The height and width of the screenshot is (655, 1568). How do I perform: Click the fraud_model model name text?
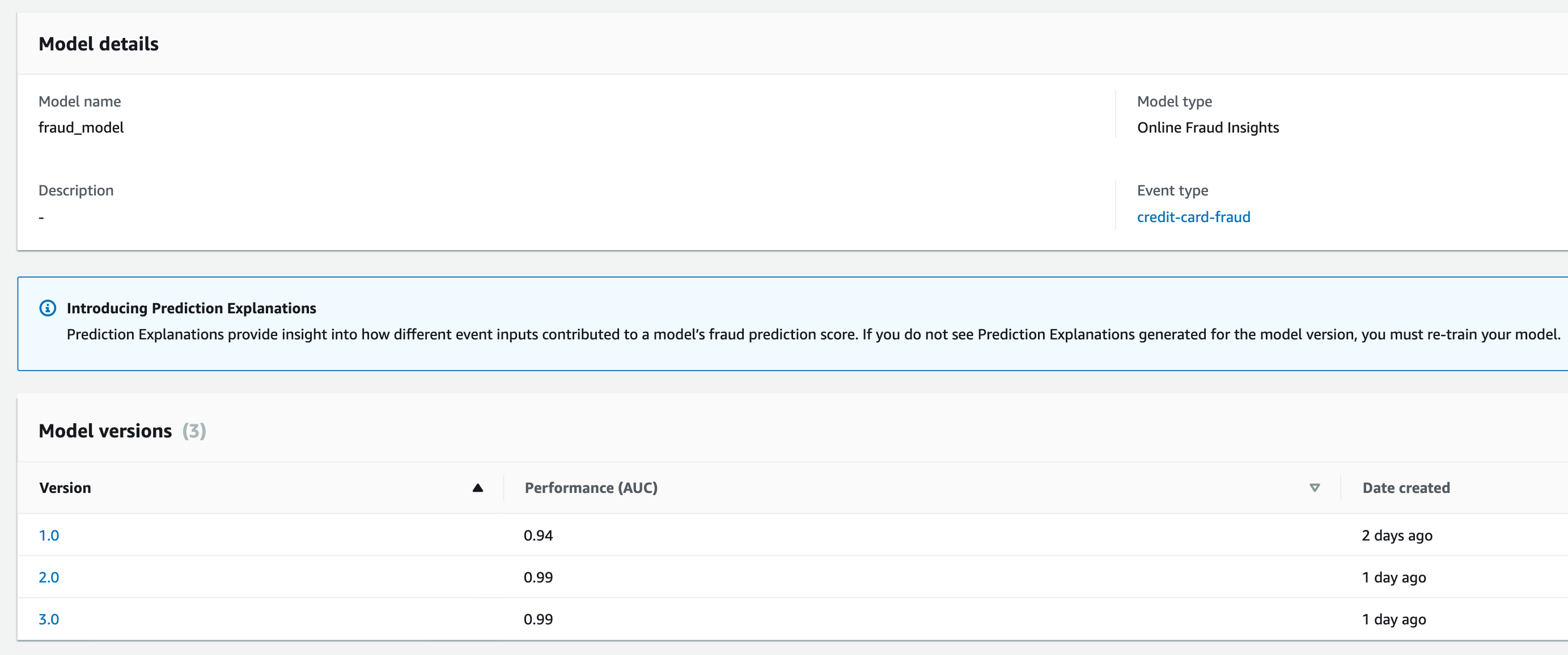[81, 127]
